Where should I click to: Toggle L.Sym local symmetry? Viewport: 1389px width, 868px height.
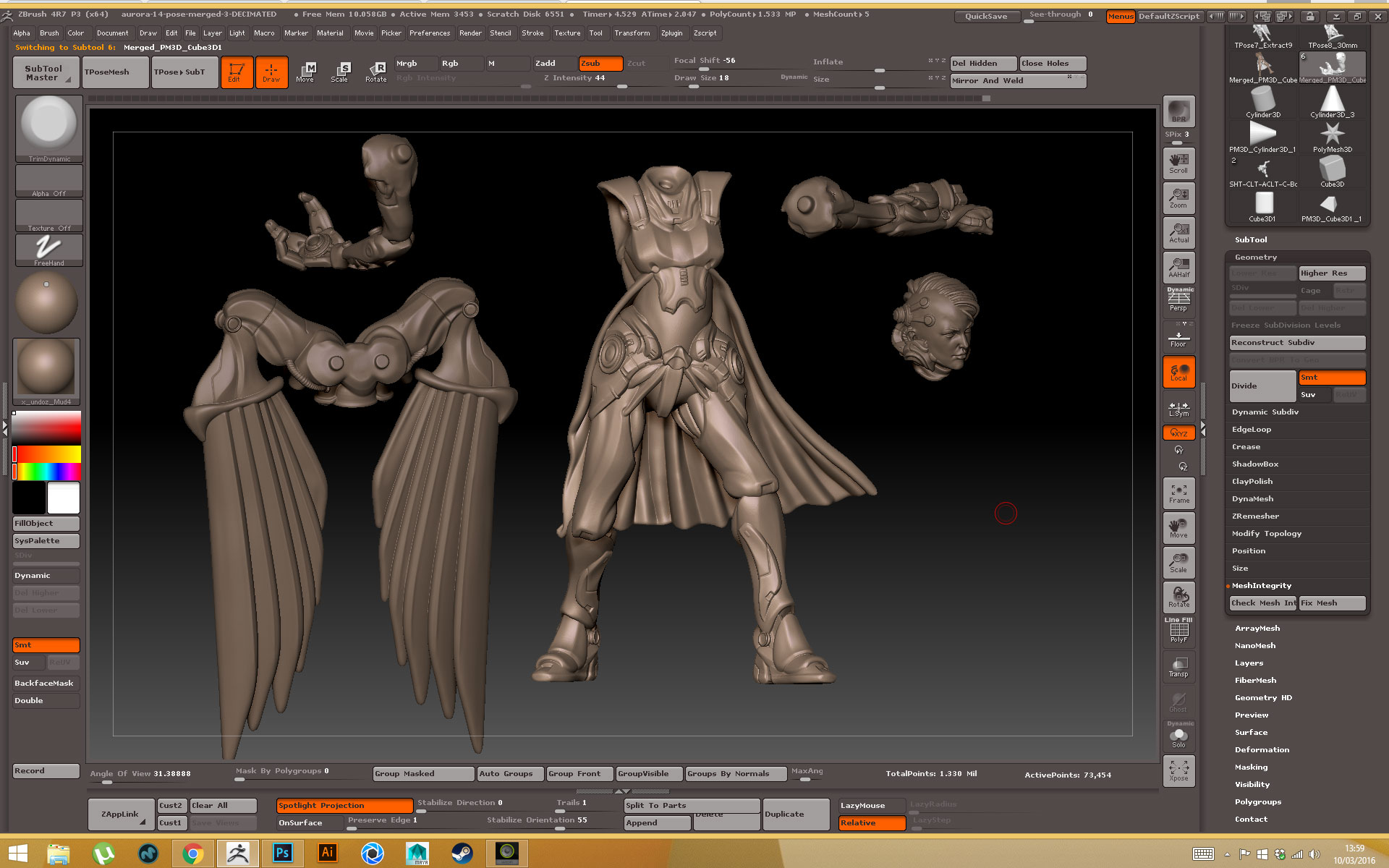pyautogui.click(x=1178, y=409)
